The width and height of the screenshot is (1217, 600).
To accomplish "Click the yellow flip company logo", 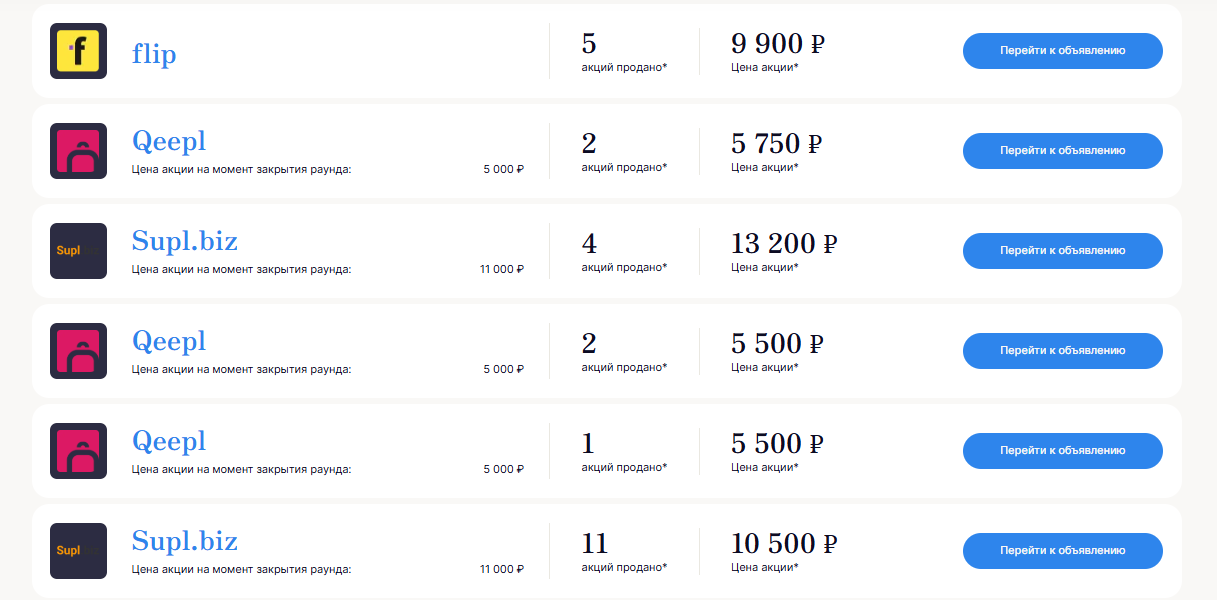I will tap(78, 51).
